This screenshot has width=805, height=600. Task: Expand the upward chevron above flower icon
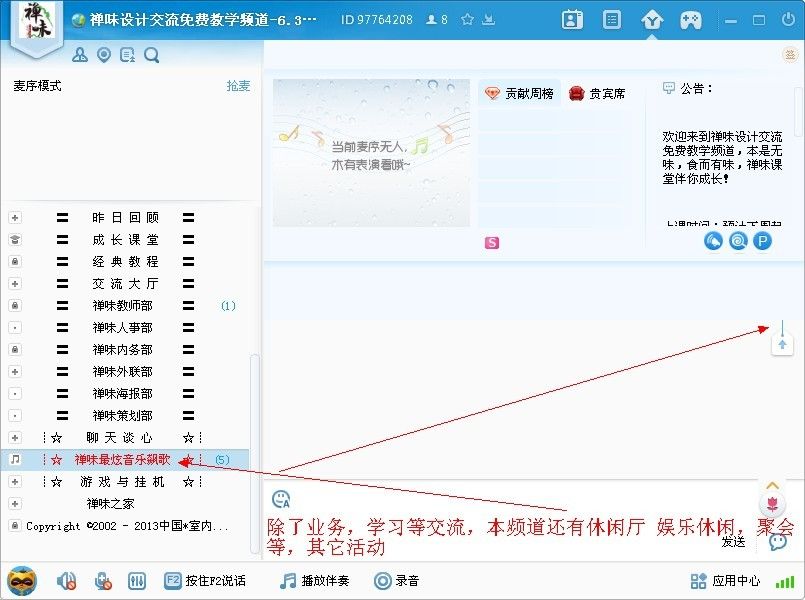click(773, 485)
